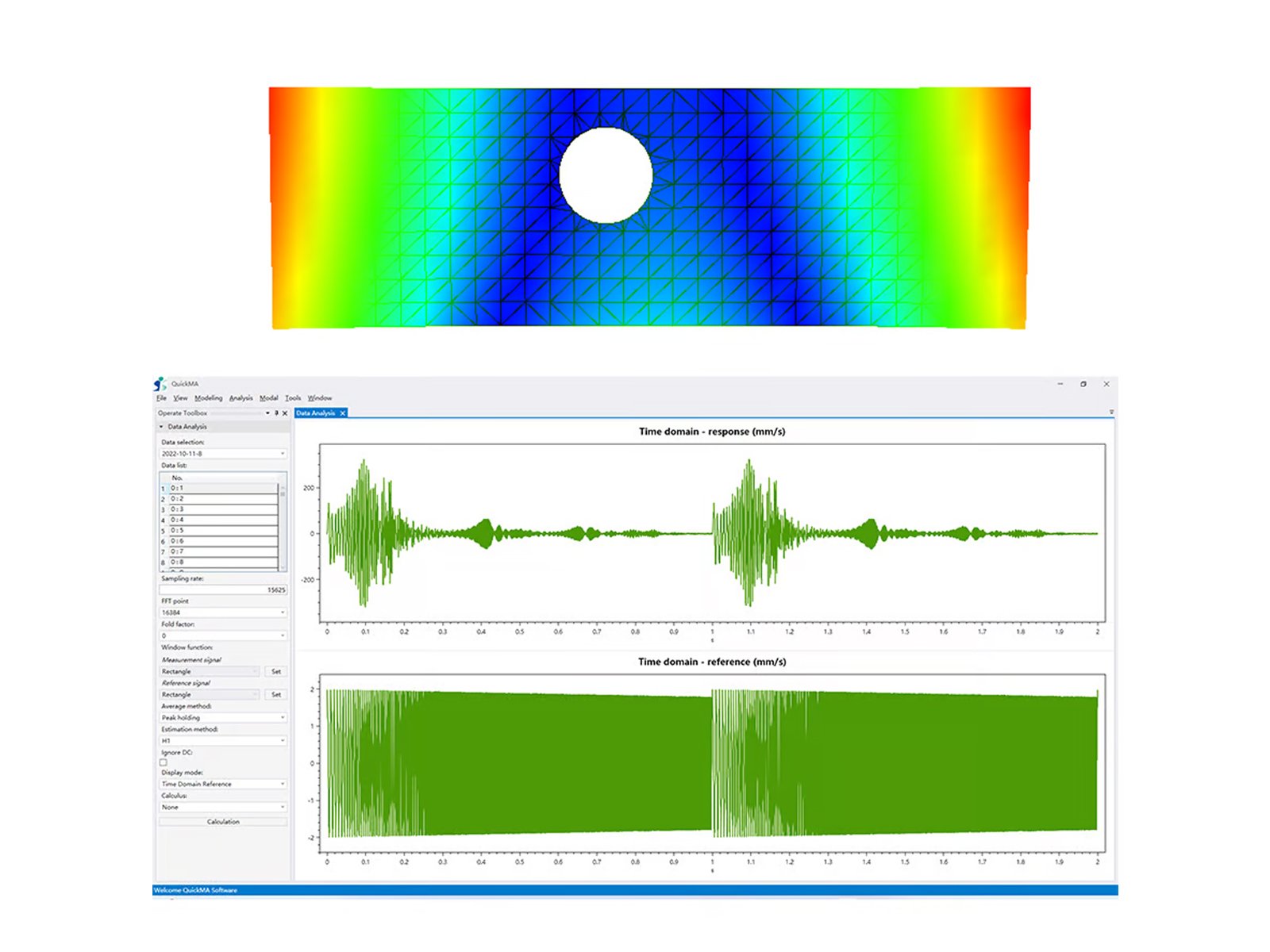Click Set for the Measurement signal window
The height and width of the screenshot is (952, 1270).
[x=276, y=672]
